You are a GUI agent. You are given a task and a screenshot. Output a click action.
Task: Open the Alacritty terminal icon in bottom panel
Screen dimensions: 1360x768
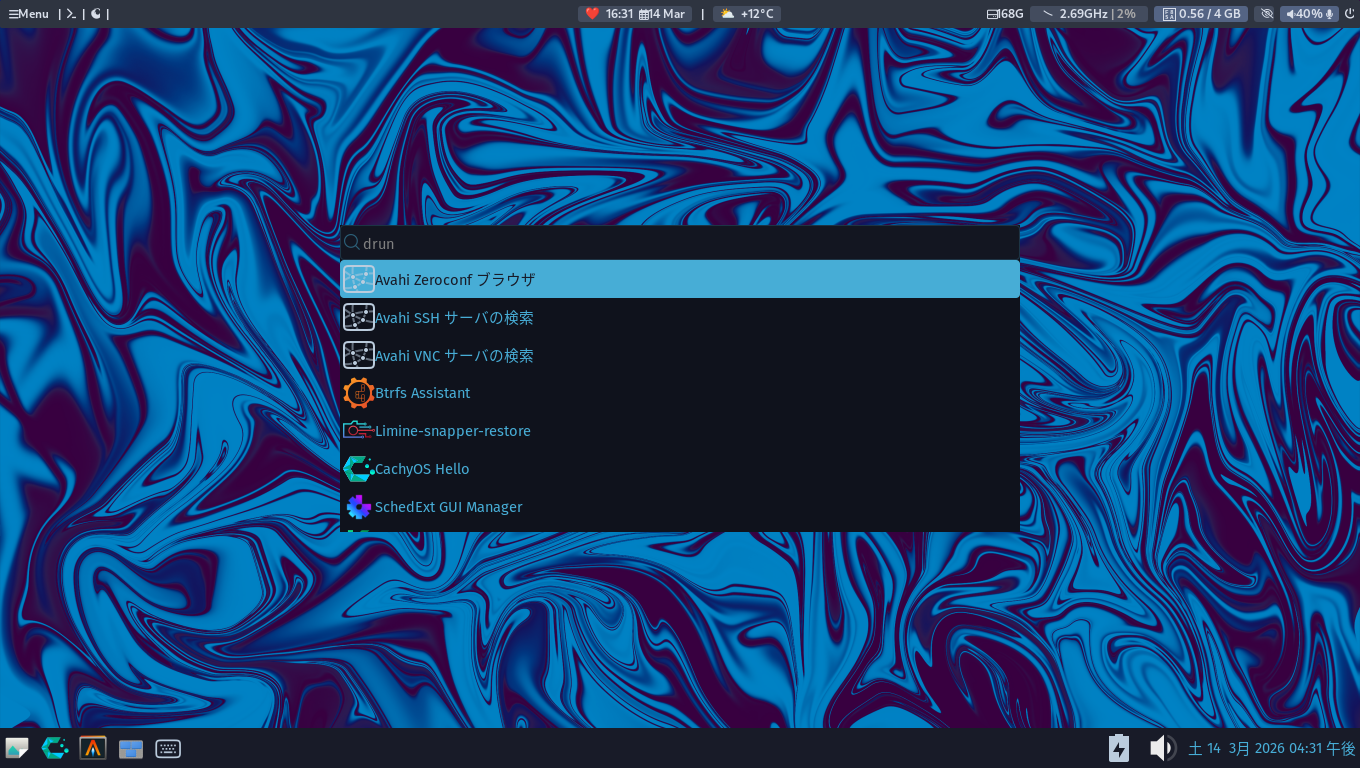click(93, 748)
